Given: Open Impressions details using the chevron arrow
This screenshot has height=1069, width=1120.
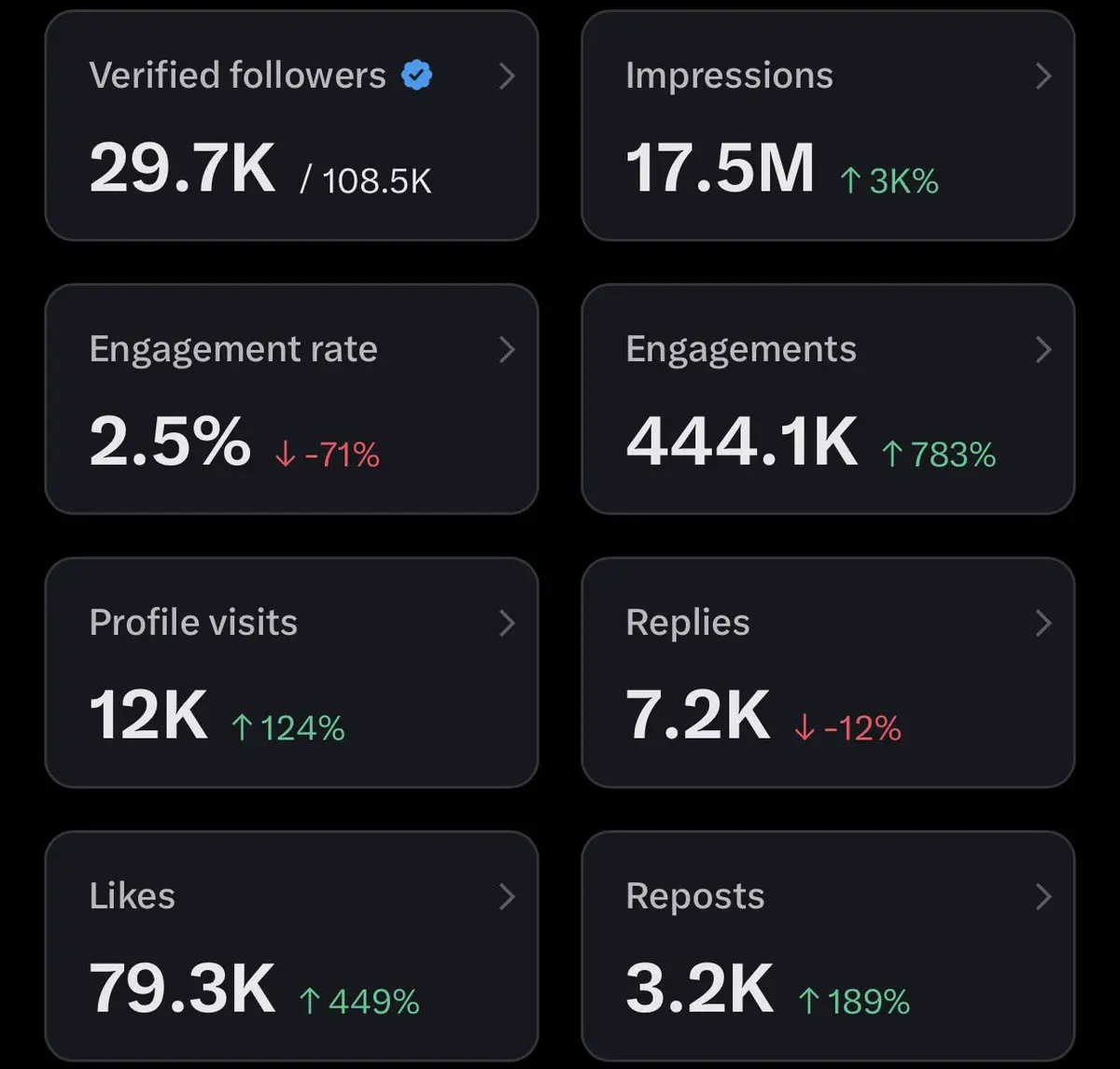Looking at the screenshot, I should [x=1043, y=77].
